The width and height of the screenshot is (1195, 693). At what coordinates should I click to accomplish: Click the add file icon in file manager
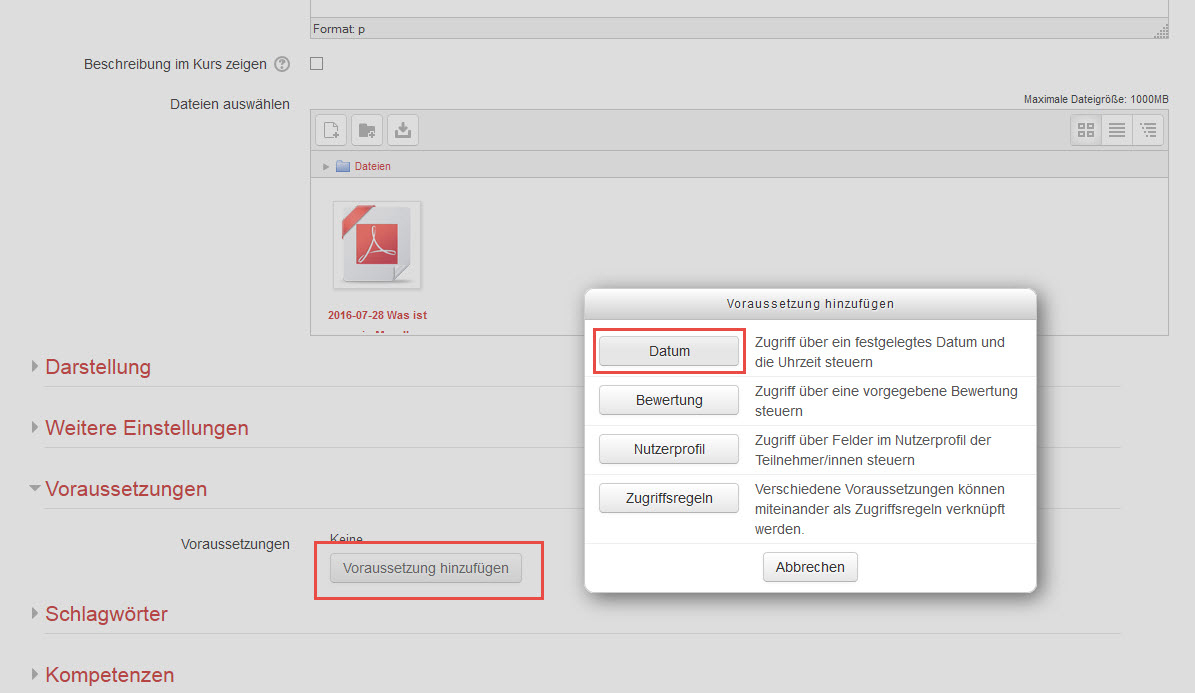[331, 130]
